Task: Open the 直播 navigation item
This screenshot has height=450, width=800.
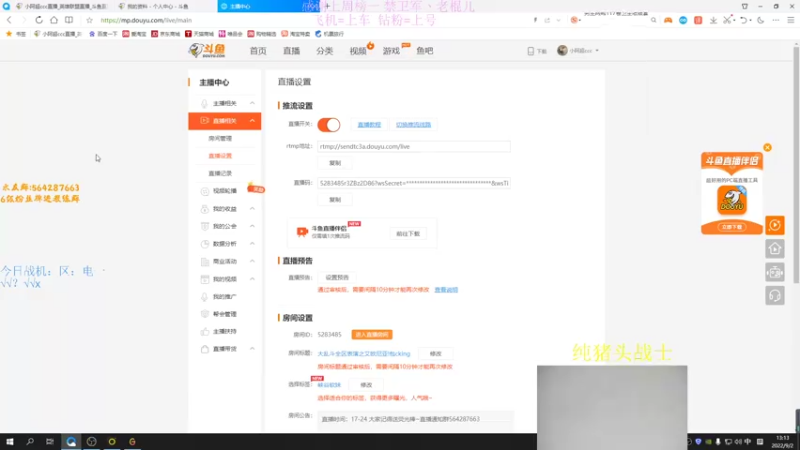Action: 291,51
